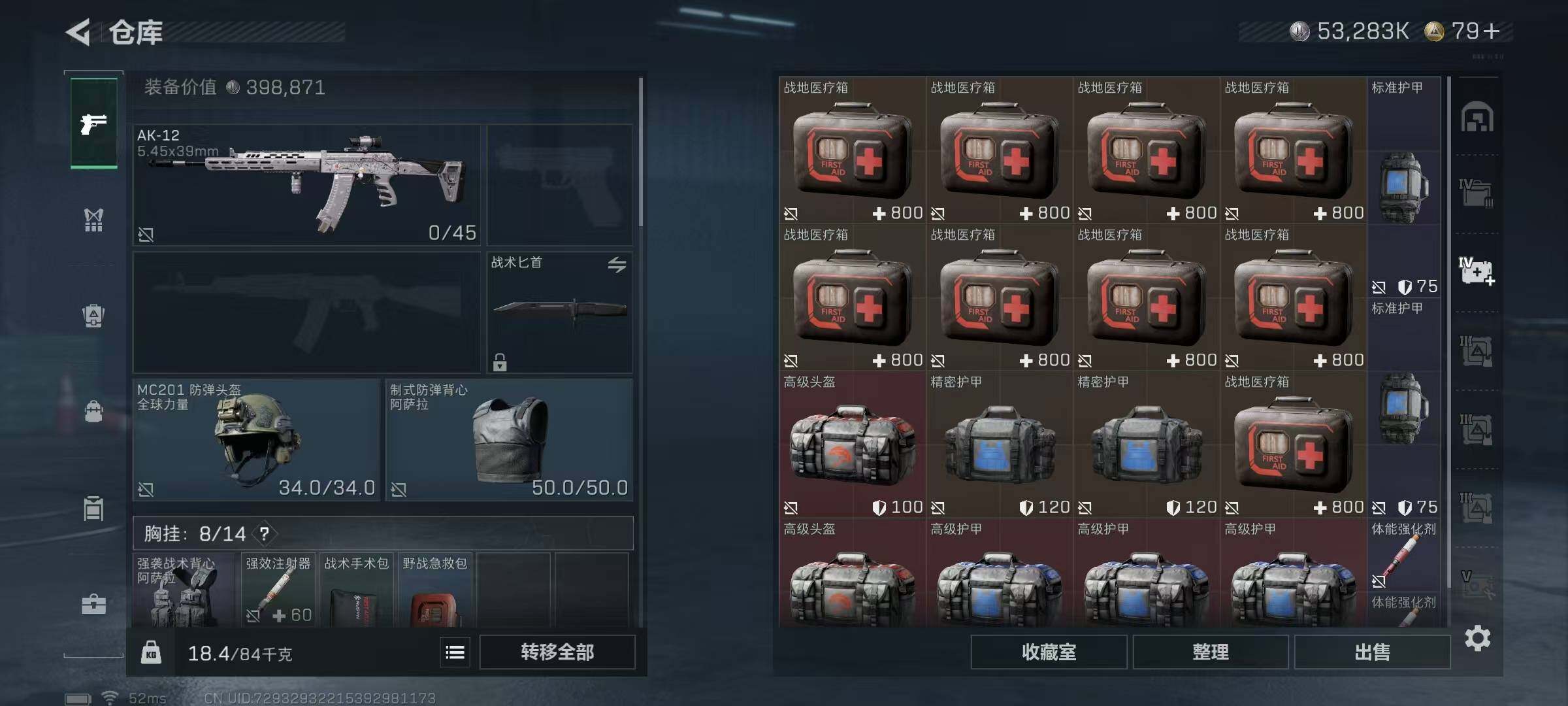Image resolution: width=1568 pixels, height=706 pixels.
Task: Select the weapons pistol tab icon
Action: 94,123
